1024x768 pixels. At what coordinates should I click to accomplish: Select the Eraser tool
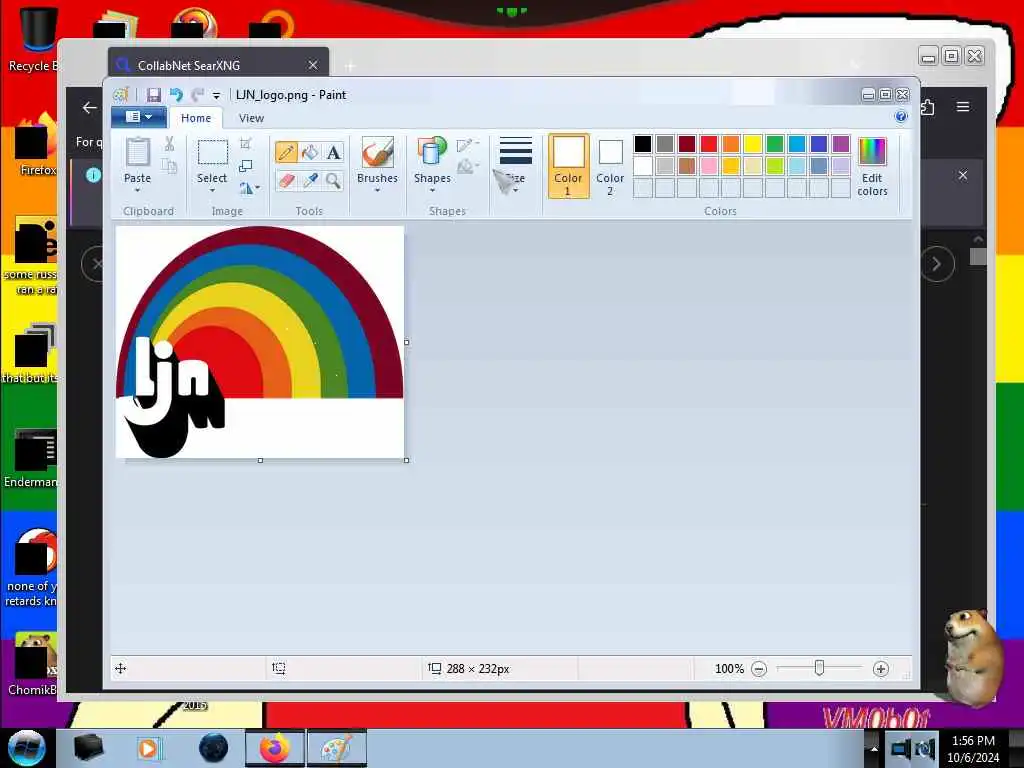coord(286,180)
